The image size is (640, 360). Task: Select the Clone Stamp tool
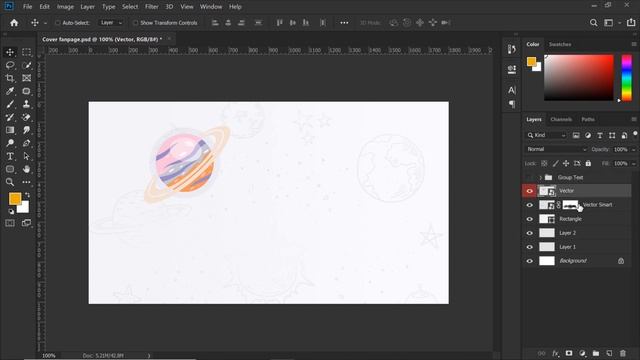(x=27, y=104)
